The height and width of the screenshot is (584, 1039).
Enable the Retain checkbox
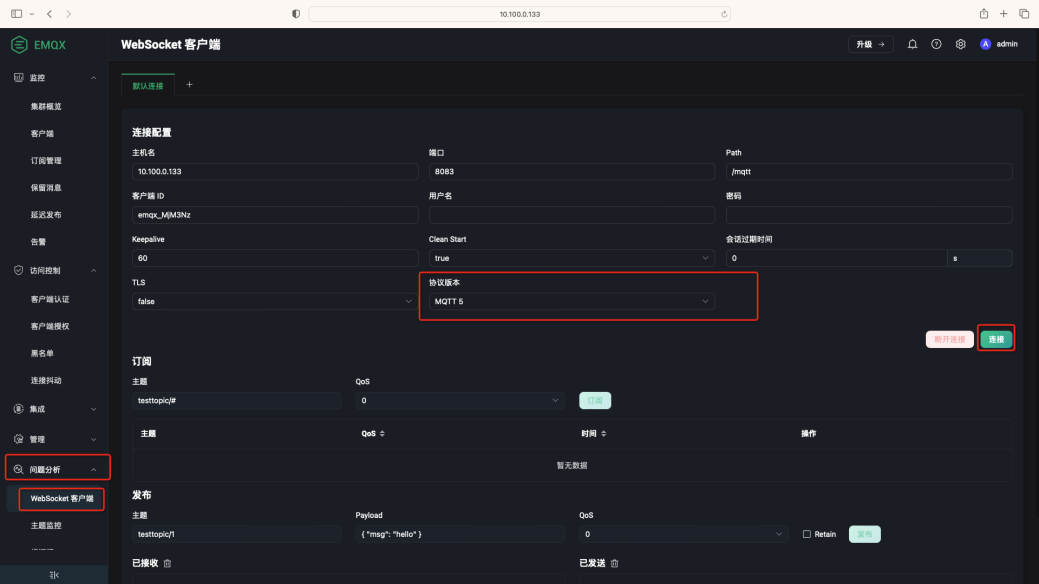807,534
